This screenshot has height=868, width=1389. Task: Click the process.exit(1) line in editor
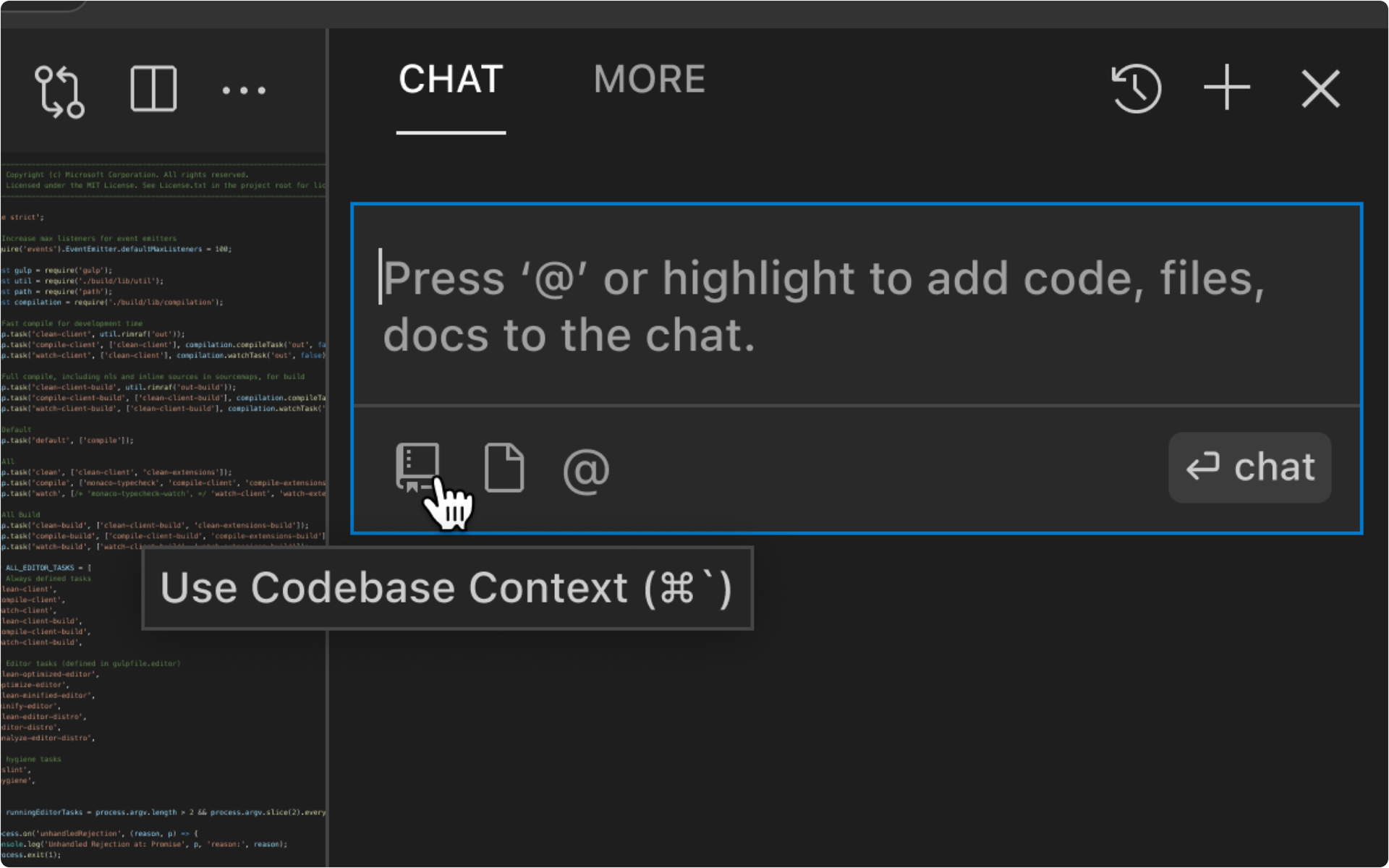tap(31, 855)
